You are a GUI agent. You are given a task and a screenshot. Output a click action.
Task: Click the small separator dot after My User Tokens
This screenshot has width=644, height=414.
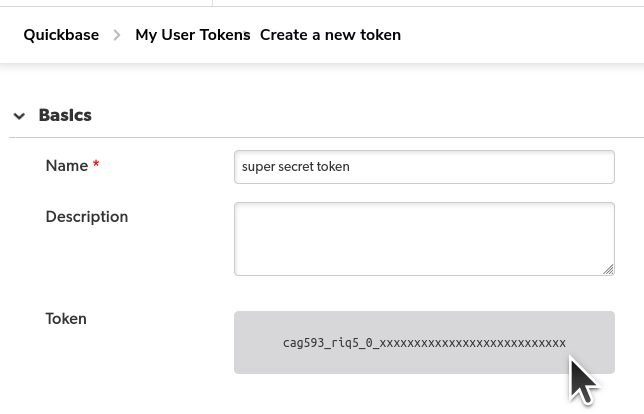tap(245, 32)
